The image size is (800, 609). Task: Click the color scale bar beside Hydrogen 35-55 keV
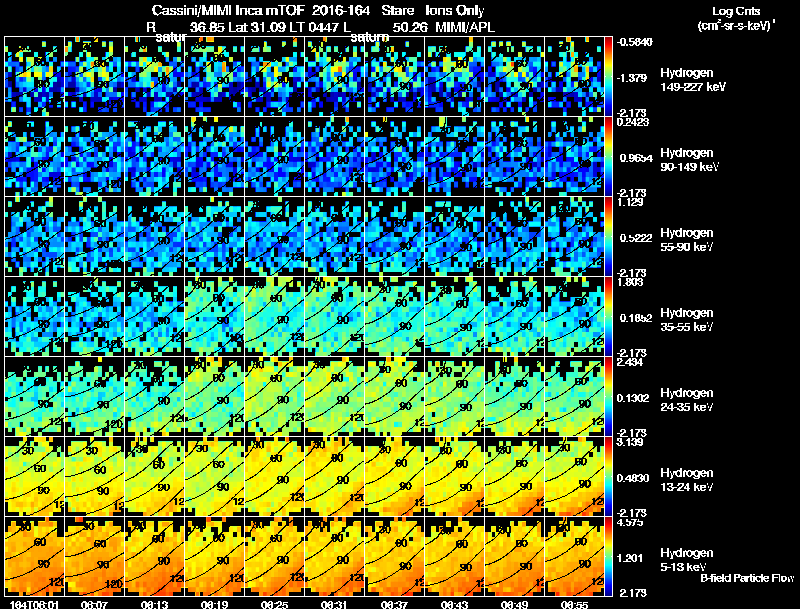[x=608, y=316]
